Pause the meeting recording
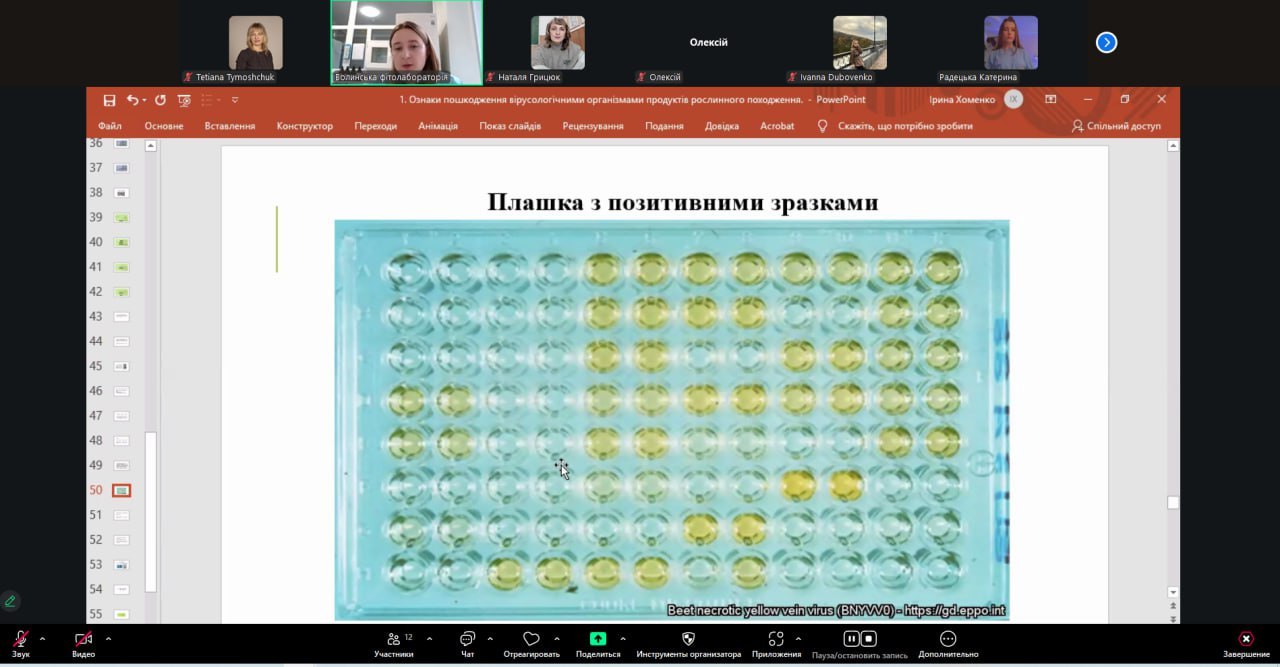The width and height of the screenshot is (1280, 667). click(x=851, y=639)
